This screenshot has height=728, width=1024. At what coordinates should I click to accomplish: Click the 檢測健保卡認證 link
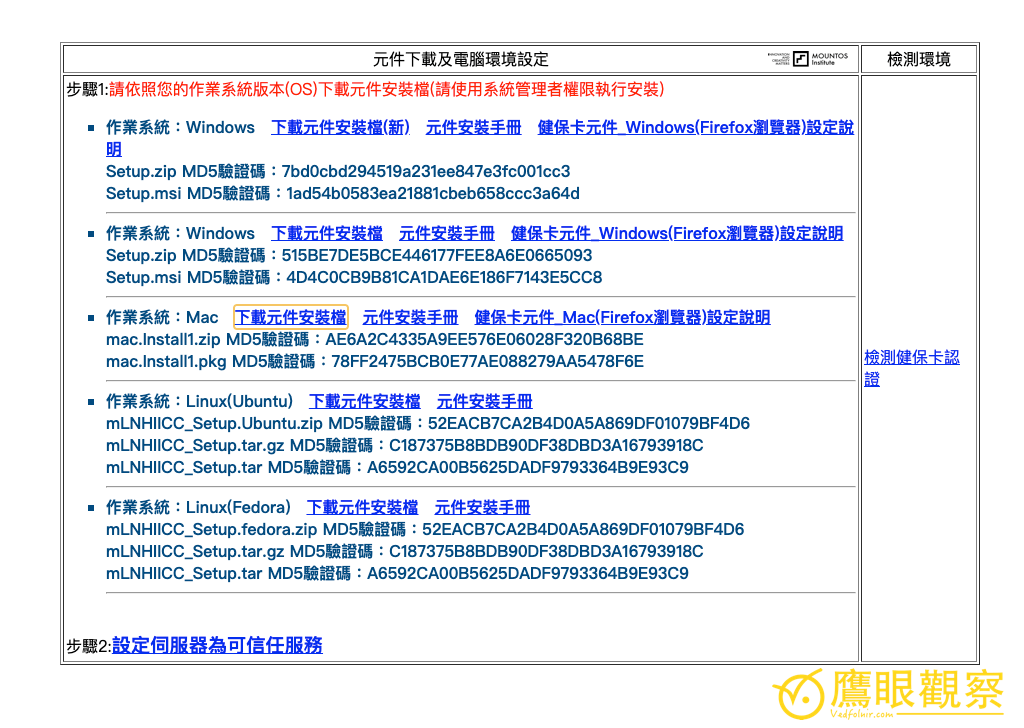[912, 368]
